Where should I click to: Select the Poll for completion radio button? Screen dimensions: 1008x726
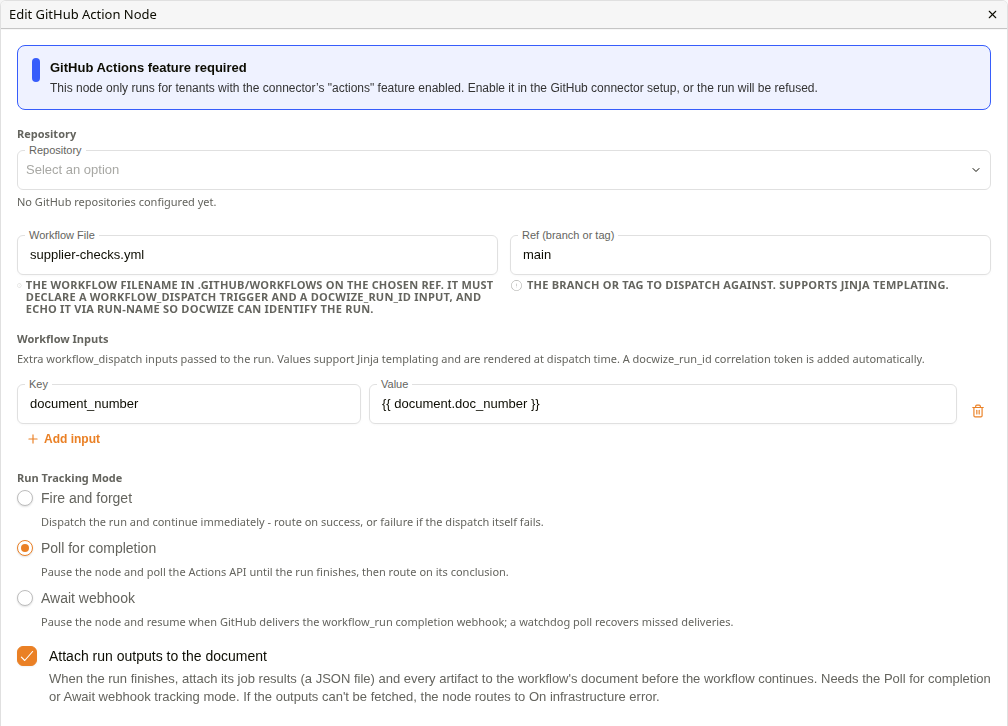tap(25, 549)
